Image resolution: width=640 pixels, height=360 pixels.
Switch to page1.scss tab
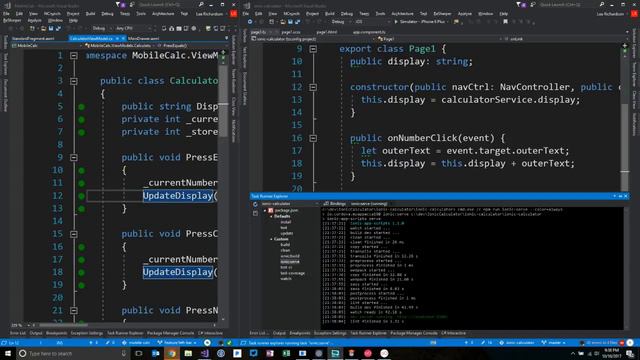[291, 32]
